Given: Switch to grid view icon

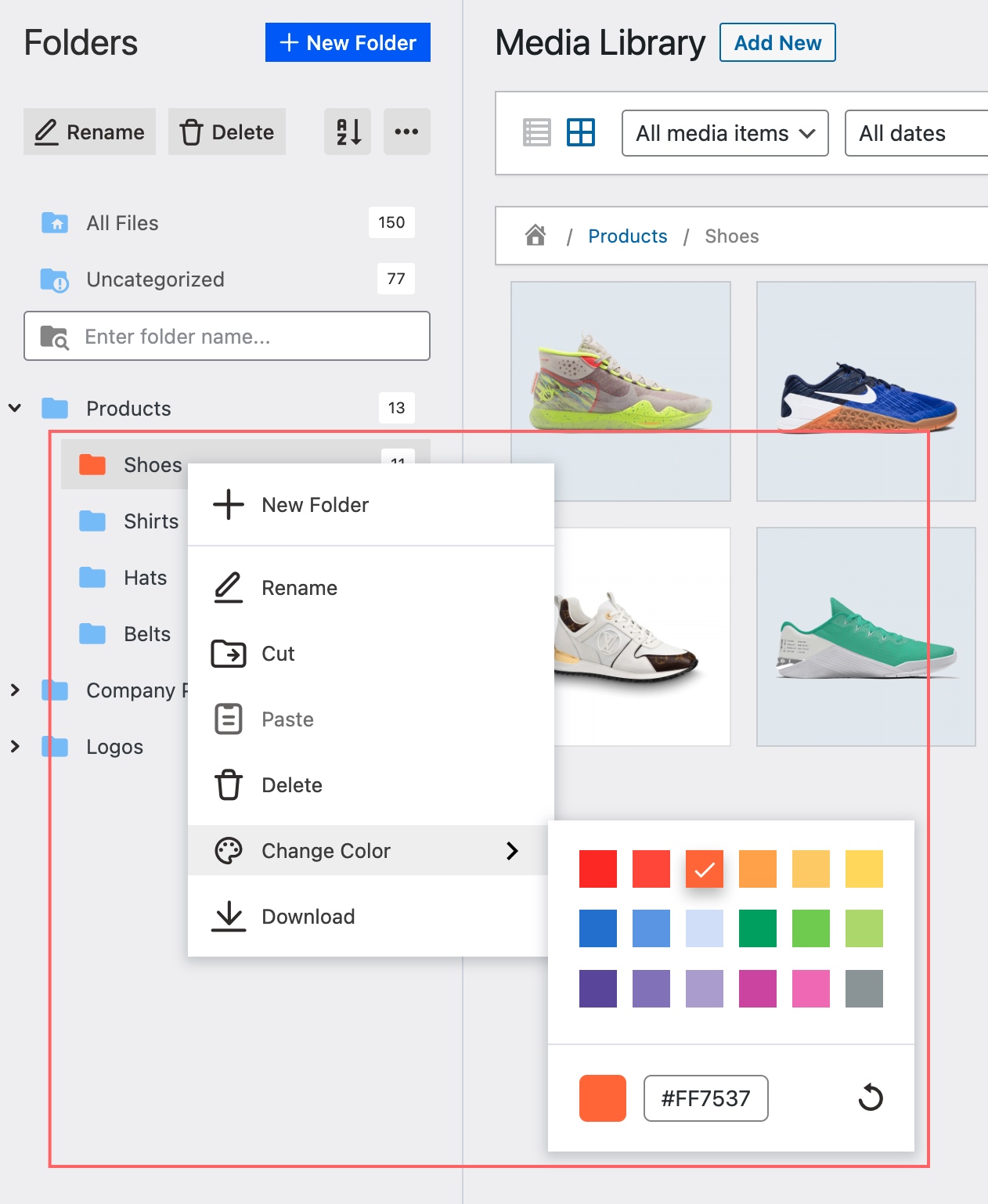Looking at the screenshot, I should (x=581, y=132).
